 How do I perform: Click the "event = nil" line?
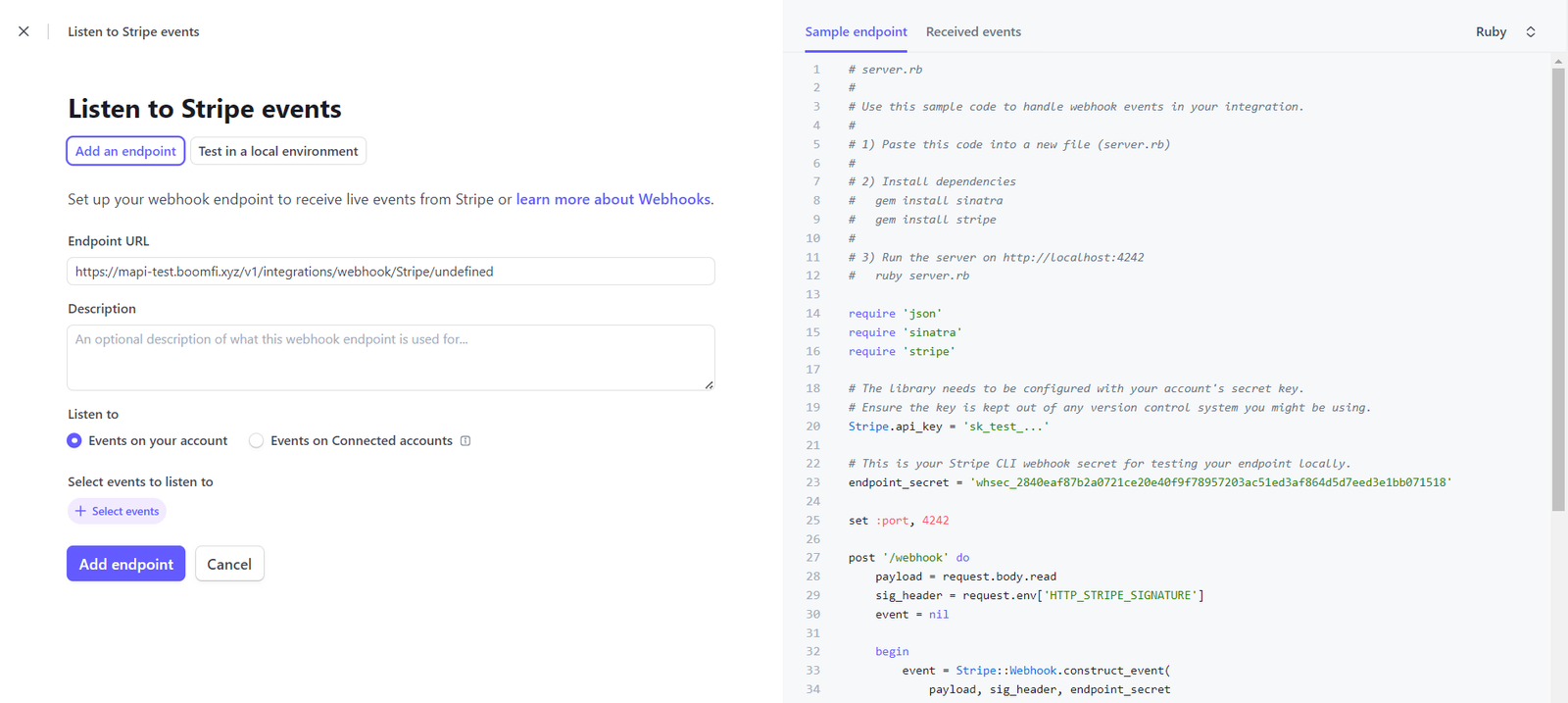click(x=912, y=615)
